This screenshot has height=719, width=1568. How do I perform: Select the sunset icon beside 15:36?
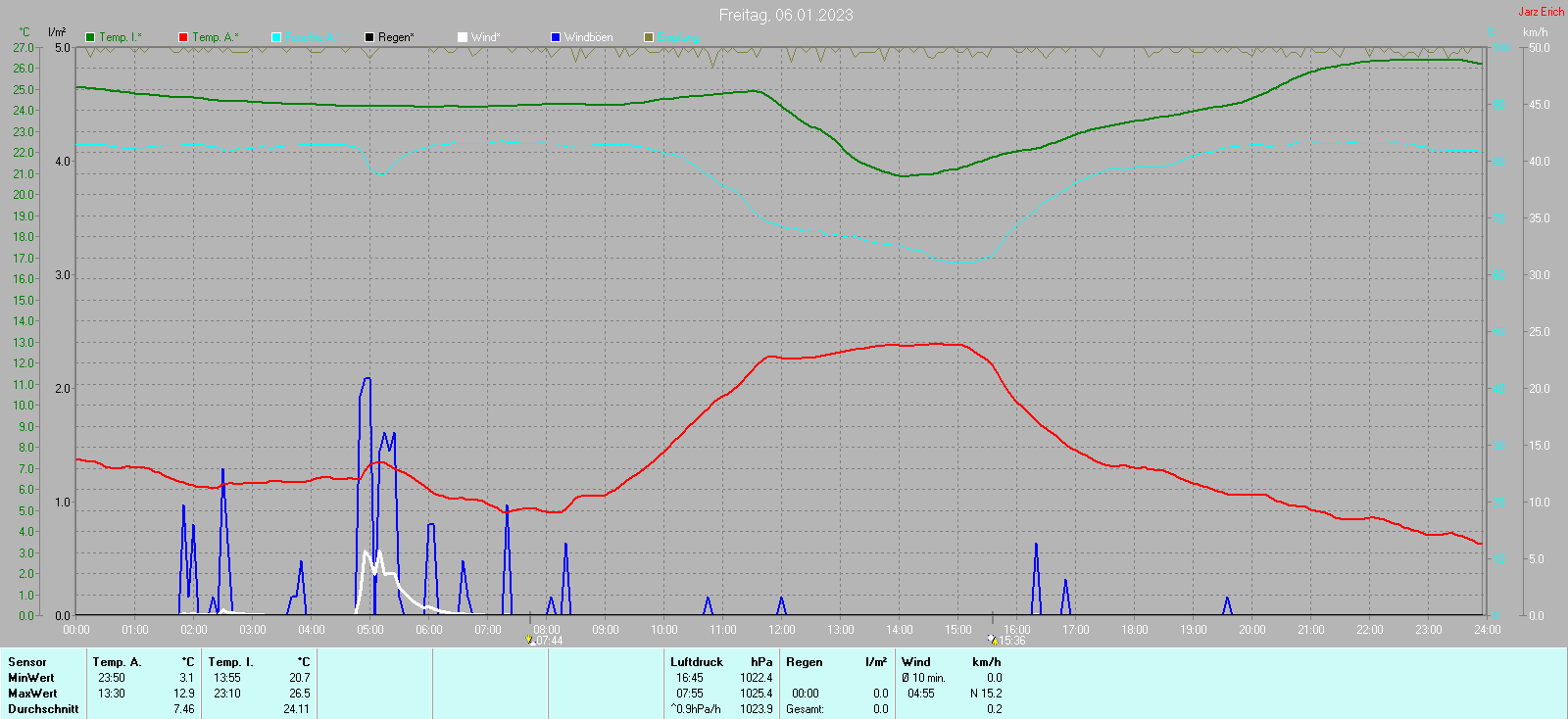[993, 641]
